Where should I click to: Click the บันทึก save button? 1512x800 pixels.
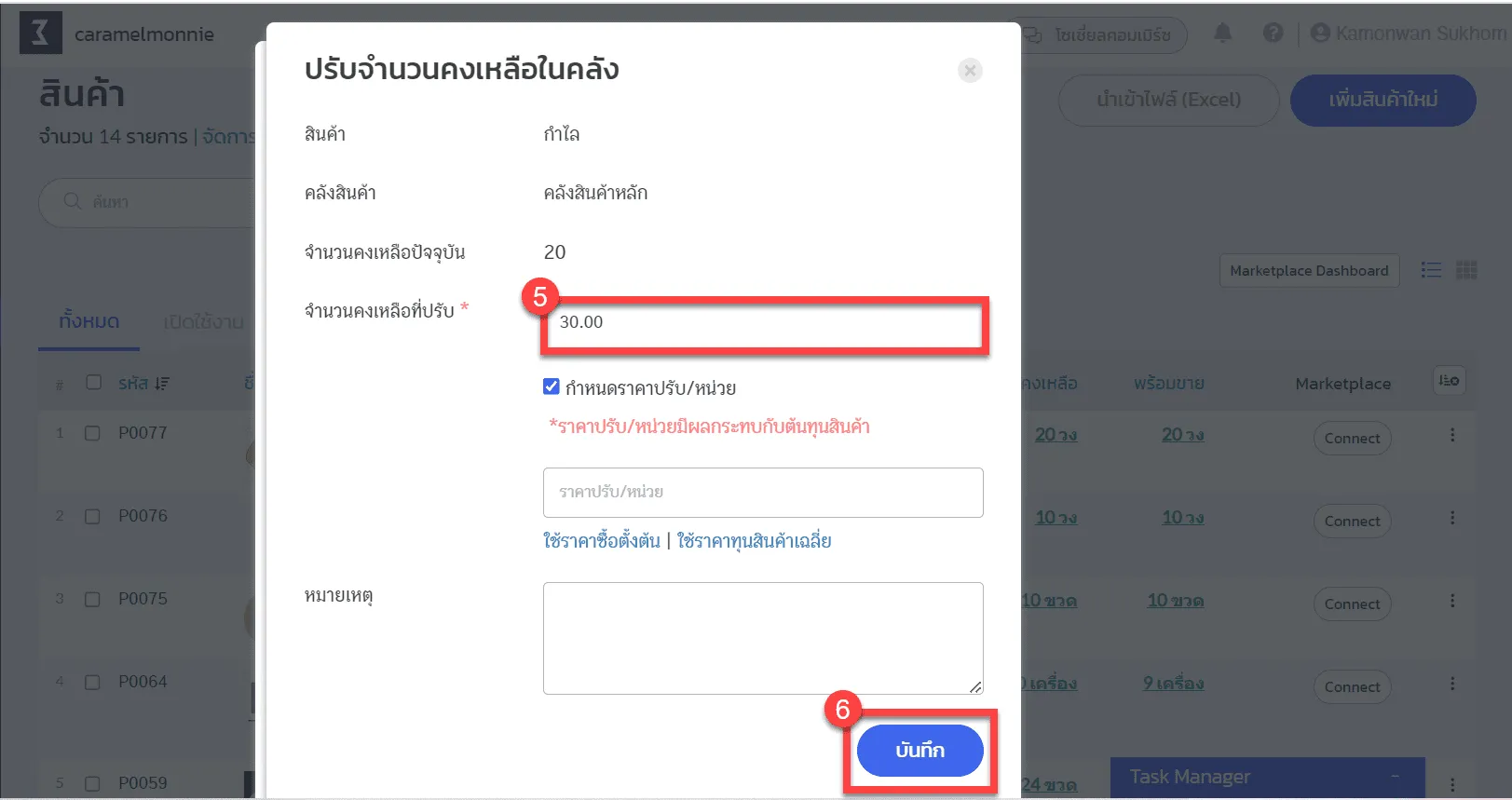tap(919, 751)
